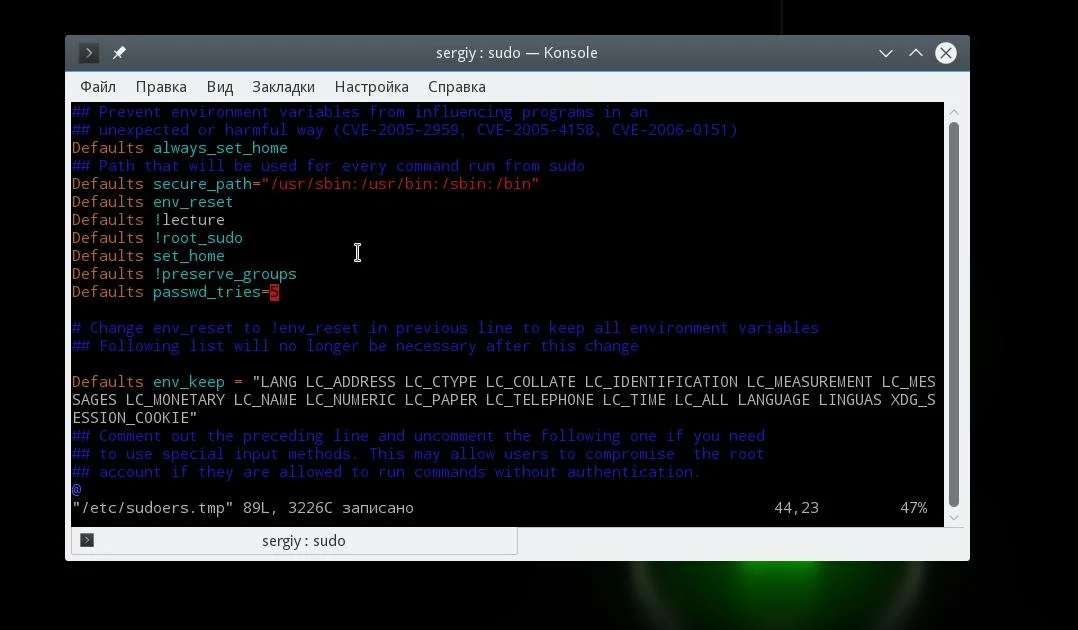Click the '/etc/sudoers.tmp' status text
The image size is (1078, 630).
click(x=152, y=508)
